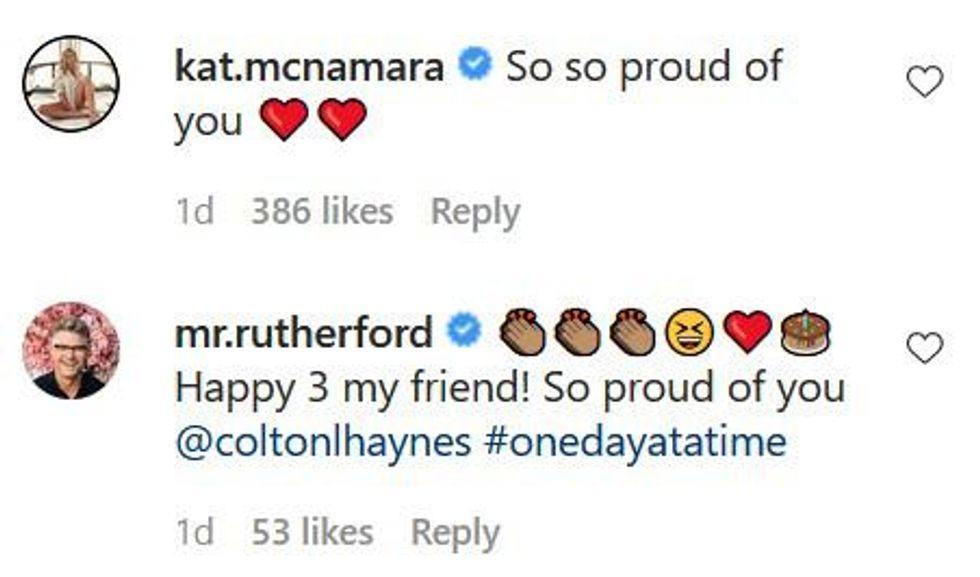Click the 1d timestamp under kat.mcnamara's comment
The image size is (980, 577).
[195, 212]
